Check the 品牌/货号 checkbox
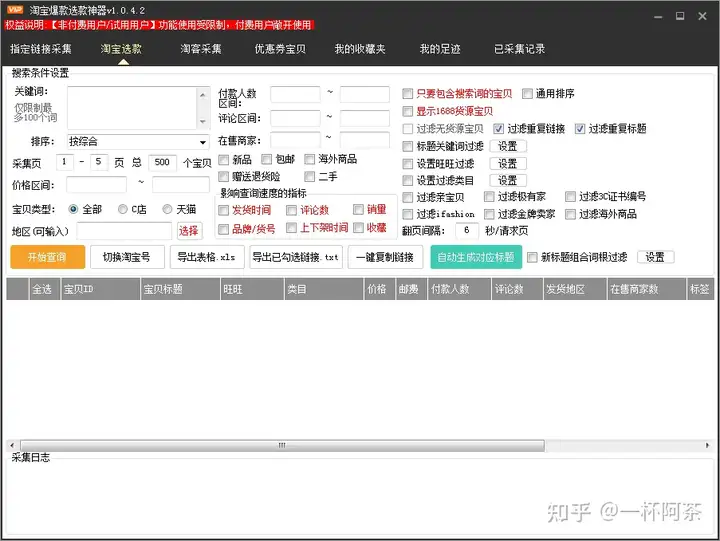The width and height of the screenshot is (720, 541). (x=224, y=229)
